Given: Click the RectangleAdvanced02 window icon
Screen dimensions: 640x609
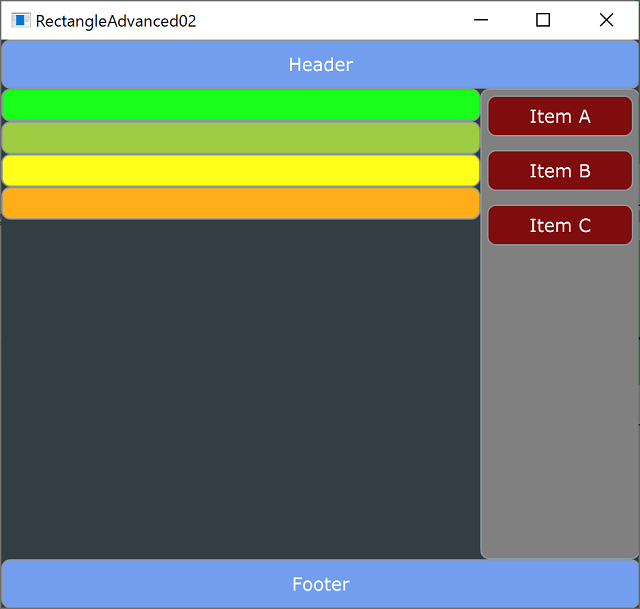Looking at the screenshot, I should point(20,20).
